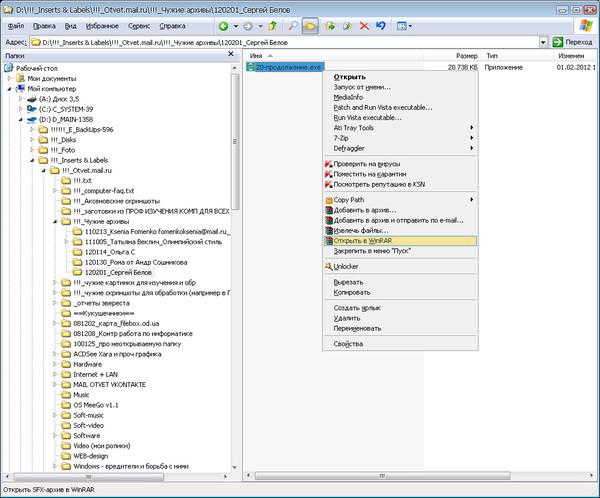The image size is (600, 498).
Task: Click the red Delete X icon
Action: coord(364,26)
